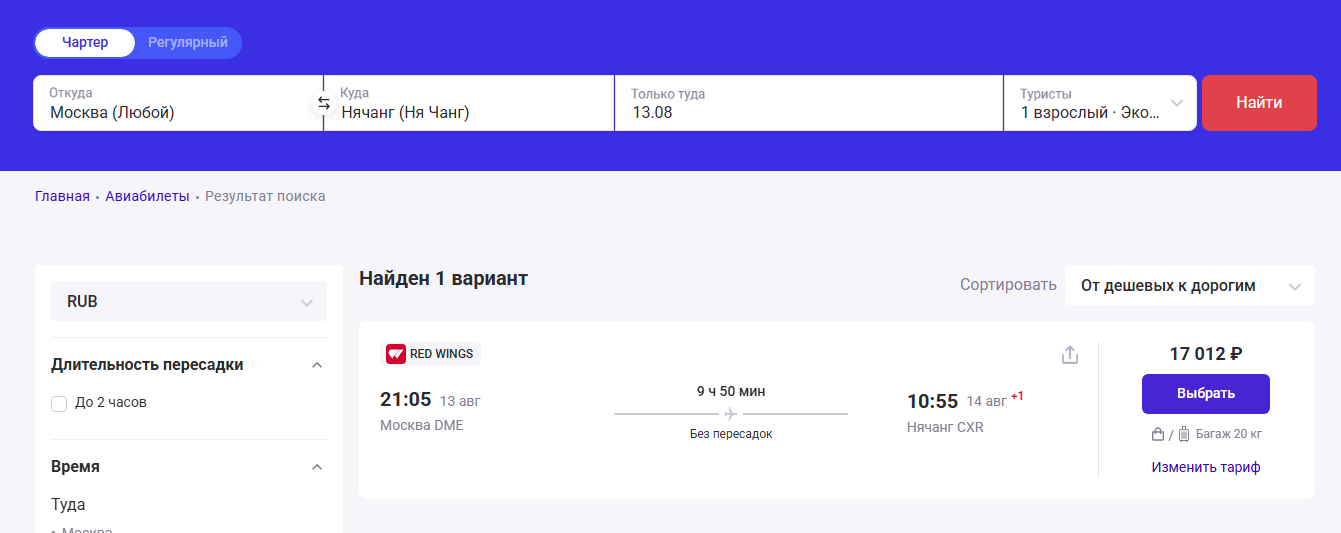Click the Результат поиска breadcrumb text
The height and width of the screenshot is (533, 1341).
[265, 196]
